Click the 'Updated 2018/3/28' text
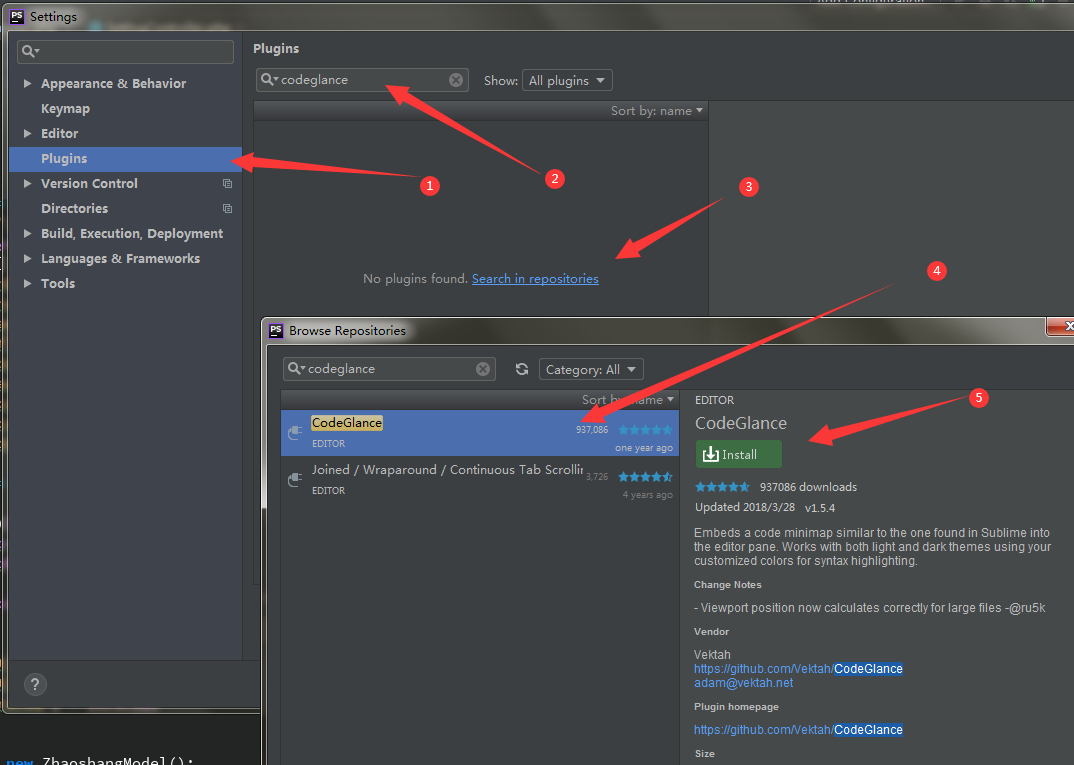 tap(745, 507)
